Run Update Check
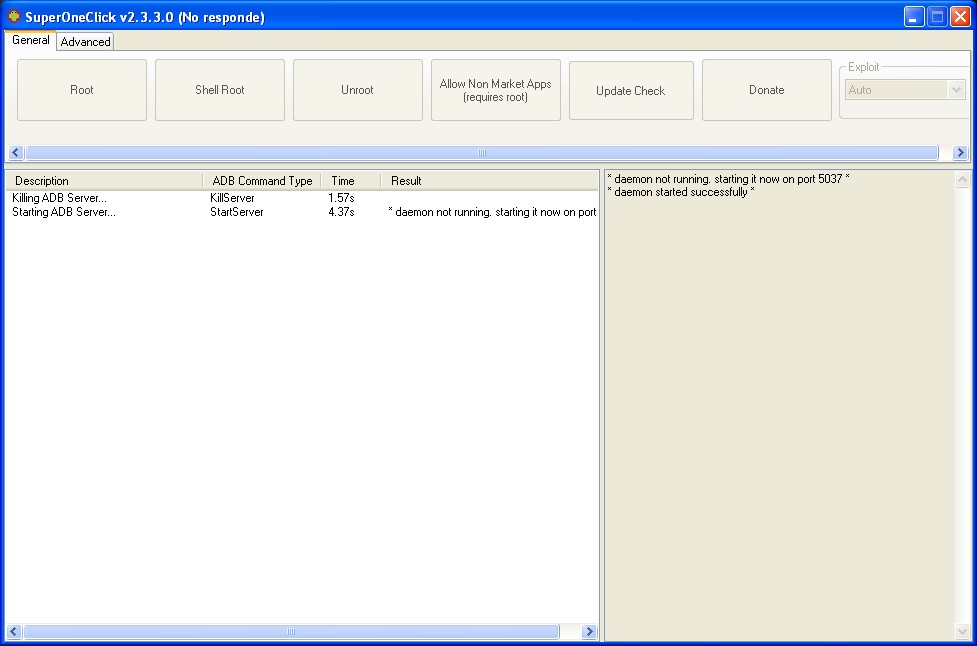Image resolution: width=977 pixels, height=646 pixels. point(631,90)
